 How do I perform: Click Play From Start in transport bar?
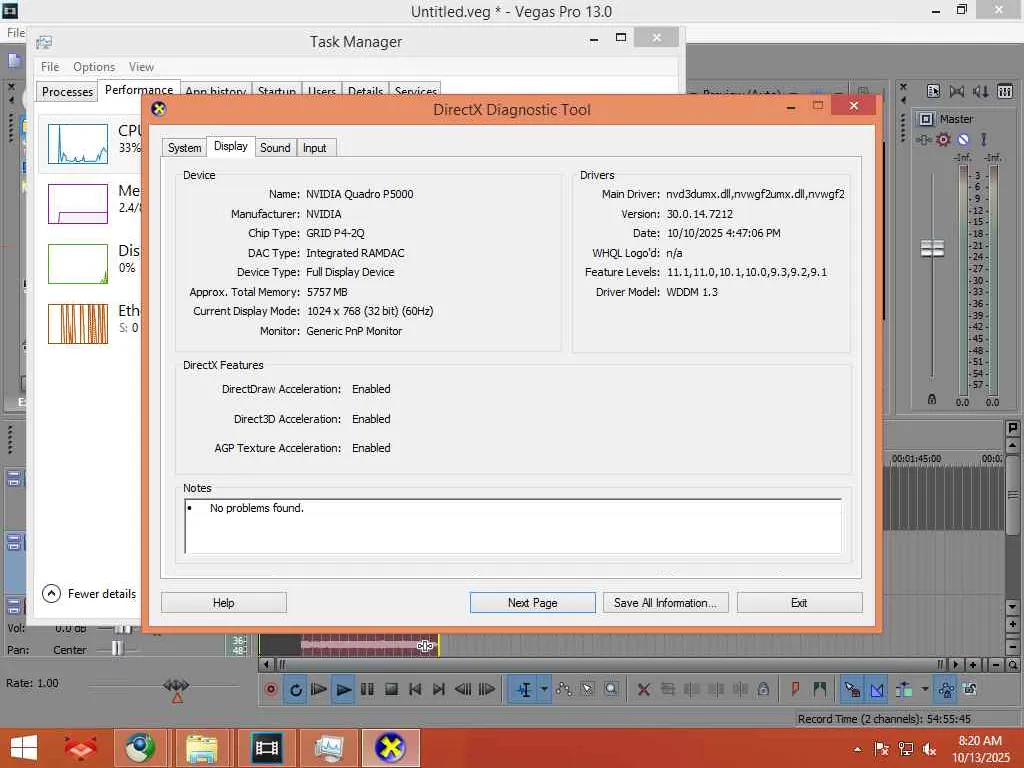click(319, 689)
